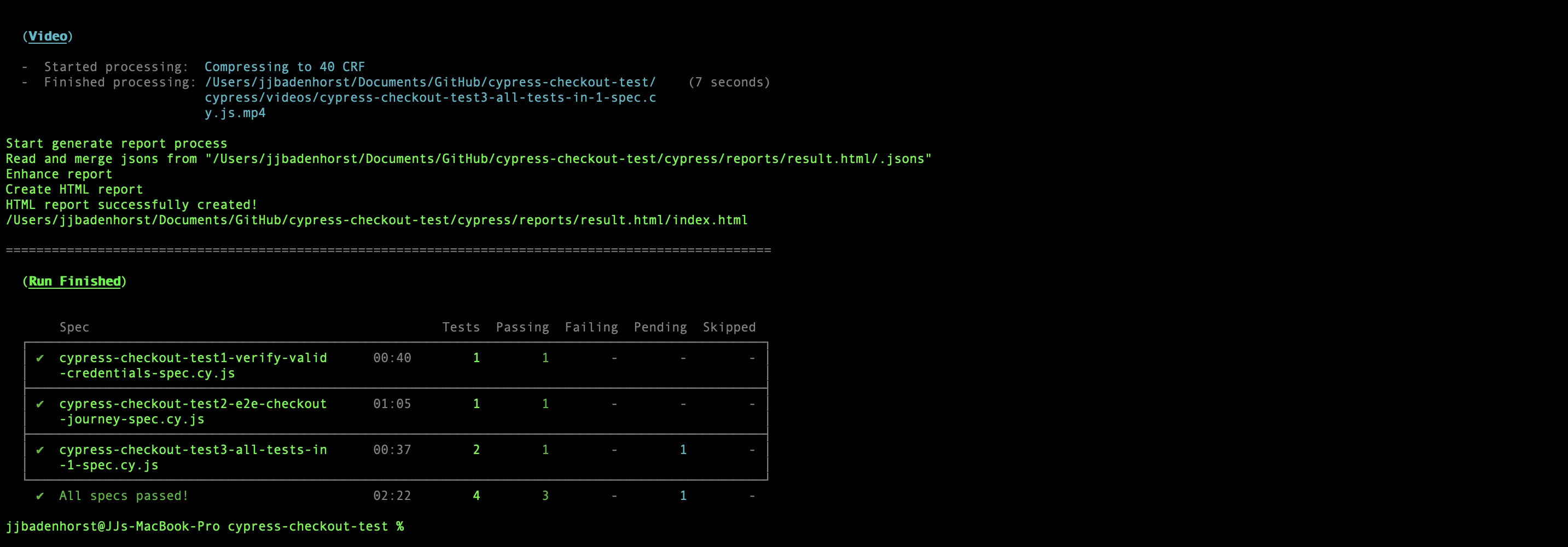Click the 'Create HTML report' line
Screen dimensions: 1568x547
(x=74, y=189)
